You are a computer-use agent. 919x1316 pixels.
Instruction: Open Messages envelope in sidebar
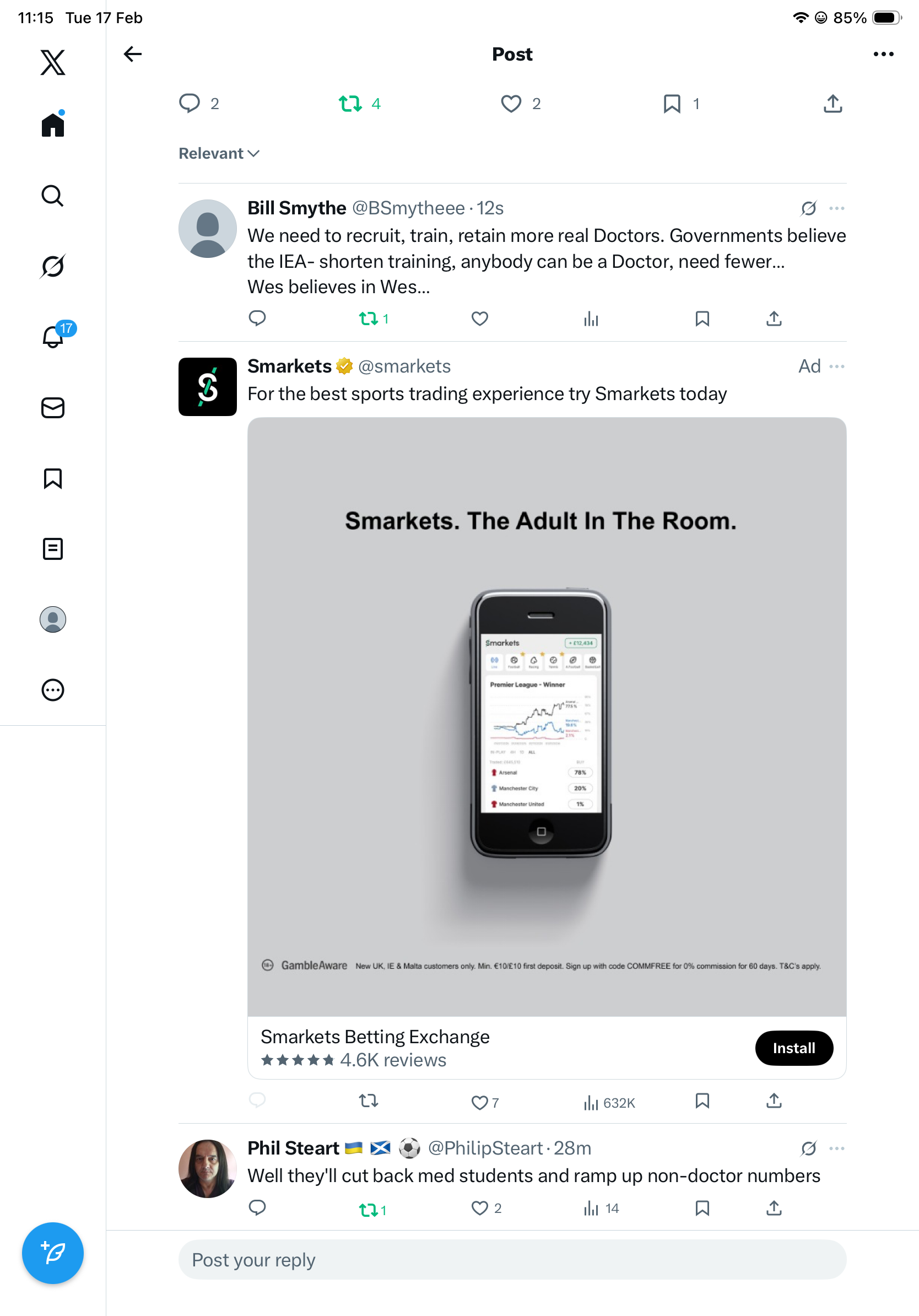[53, 407]
